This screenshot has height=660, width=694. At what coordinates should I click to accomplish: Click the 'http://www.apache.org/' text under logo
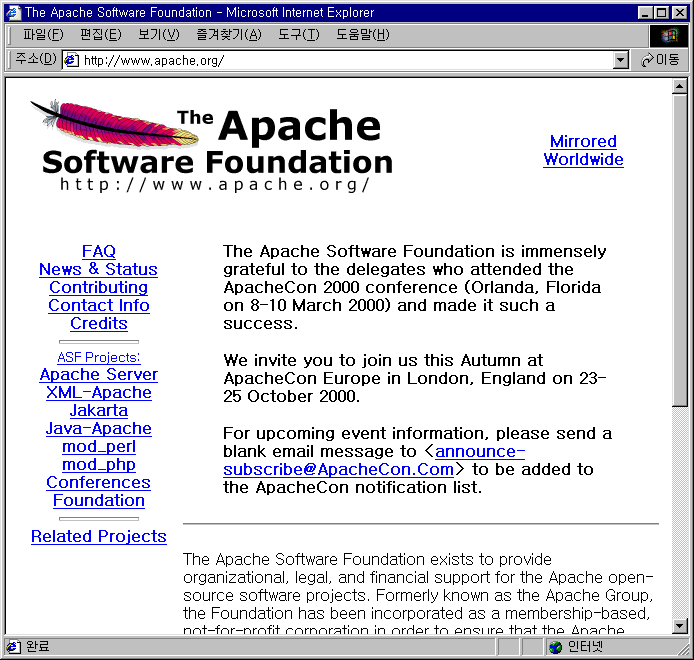(x=215, y=185)
